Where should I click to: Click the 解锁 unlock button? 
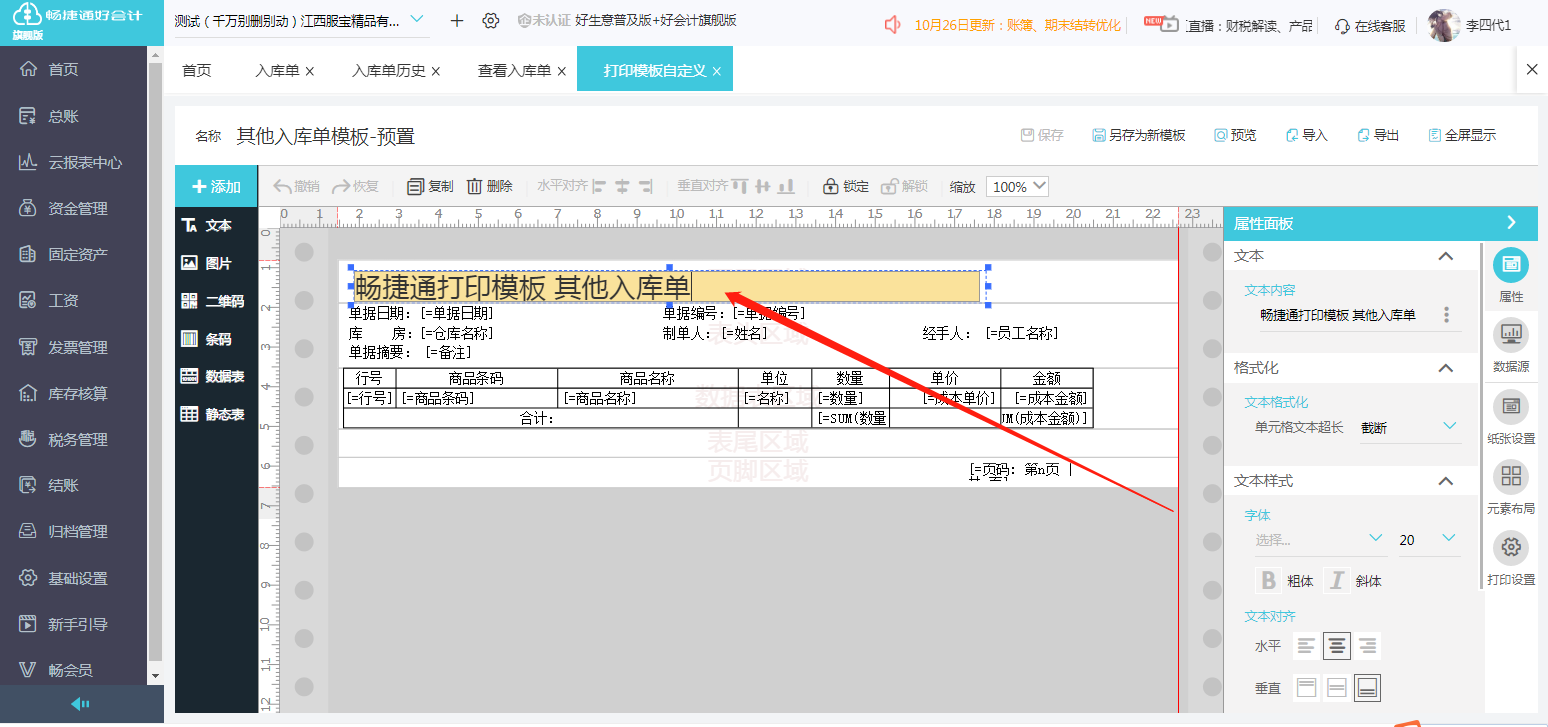pos(904,186)
